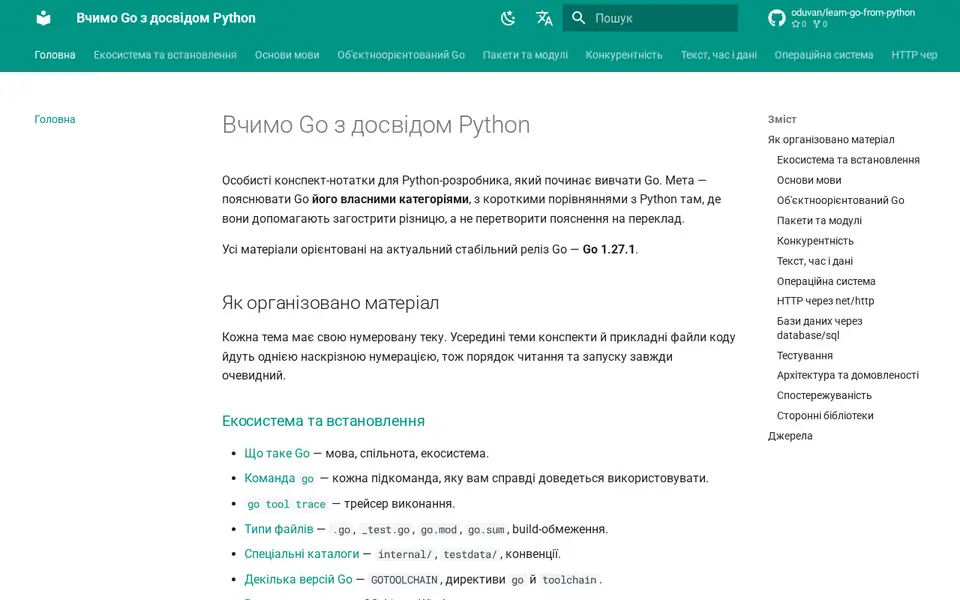Image resolution: width=960 pixels, height=600 pixels.
Task: Toggle dark mode with moon icon
Action: 508,18
